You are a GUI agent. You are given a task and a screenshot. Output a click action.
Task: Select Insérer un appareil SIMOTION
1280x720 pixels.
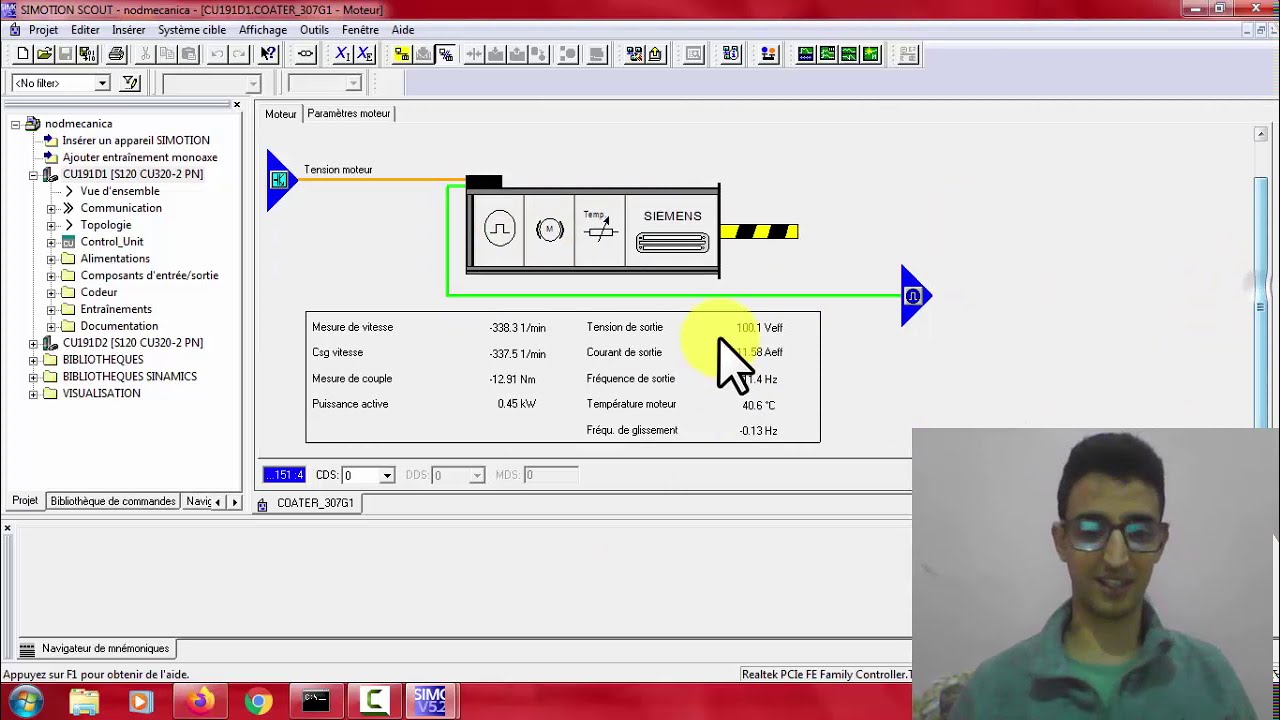pyautogui.click(x=136, y=141)
